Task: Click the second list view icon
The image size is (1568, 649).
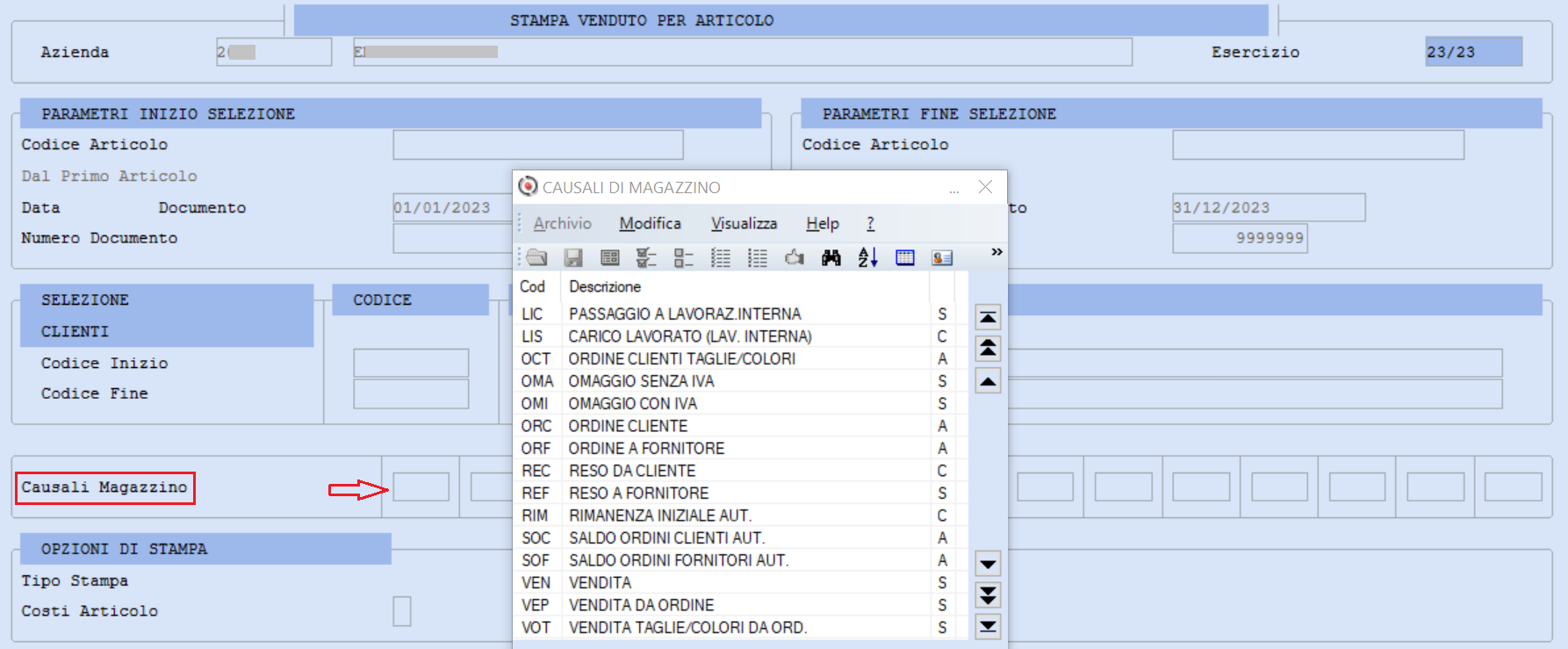Action: 758,257
